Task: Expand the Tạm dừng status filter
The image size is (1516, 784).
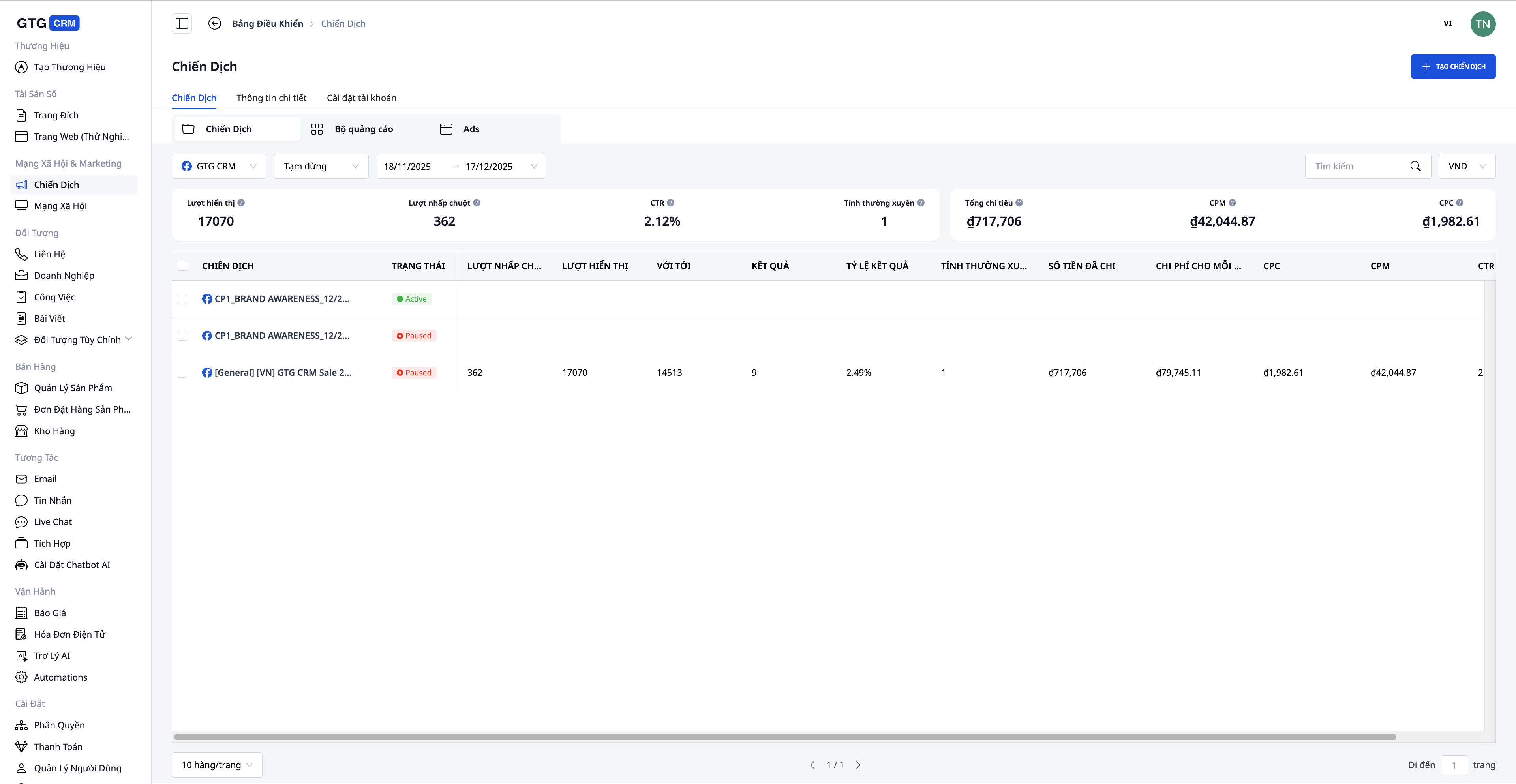Action: tap(321, 167)
